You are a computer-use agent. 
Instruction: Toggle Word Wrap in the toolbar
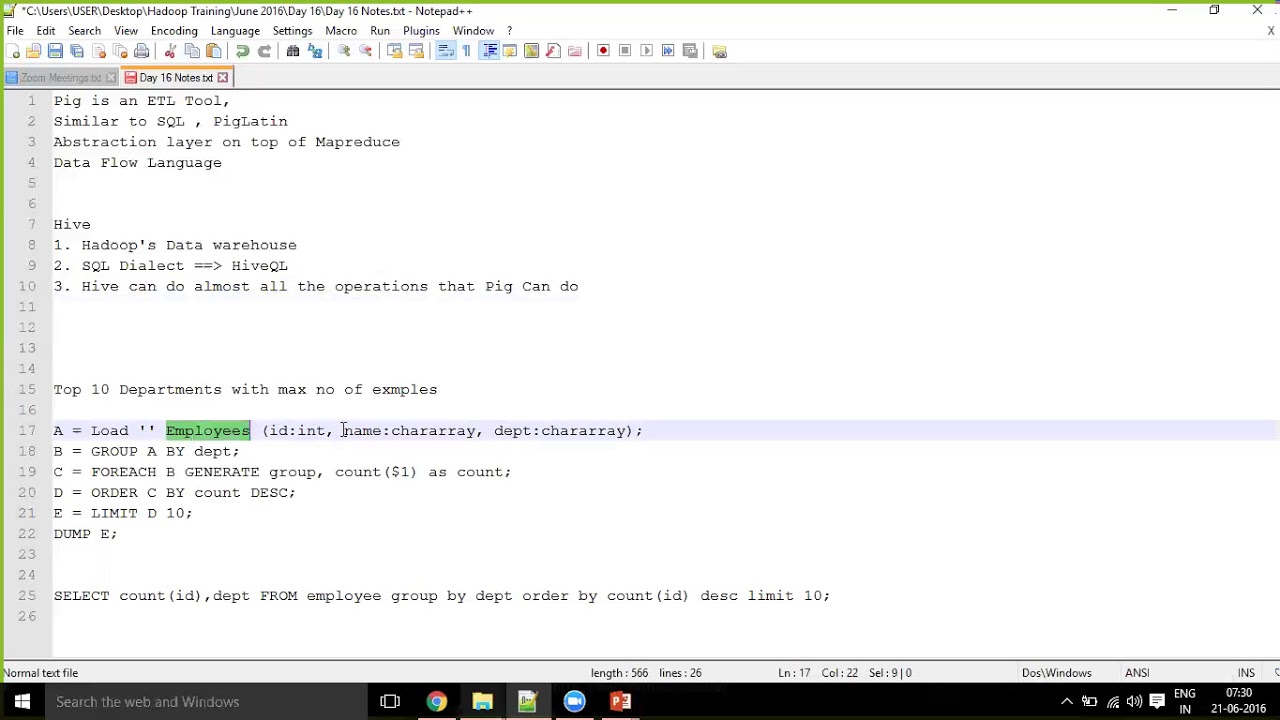point(445,51)
